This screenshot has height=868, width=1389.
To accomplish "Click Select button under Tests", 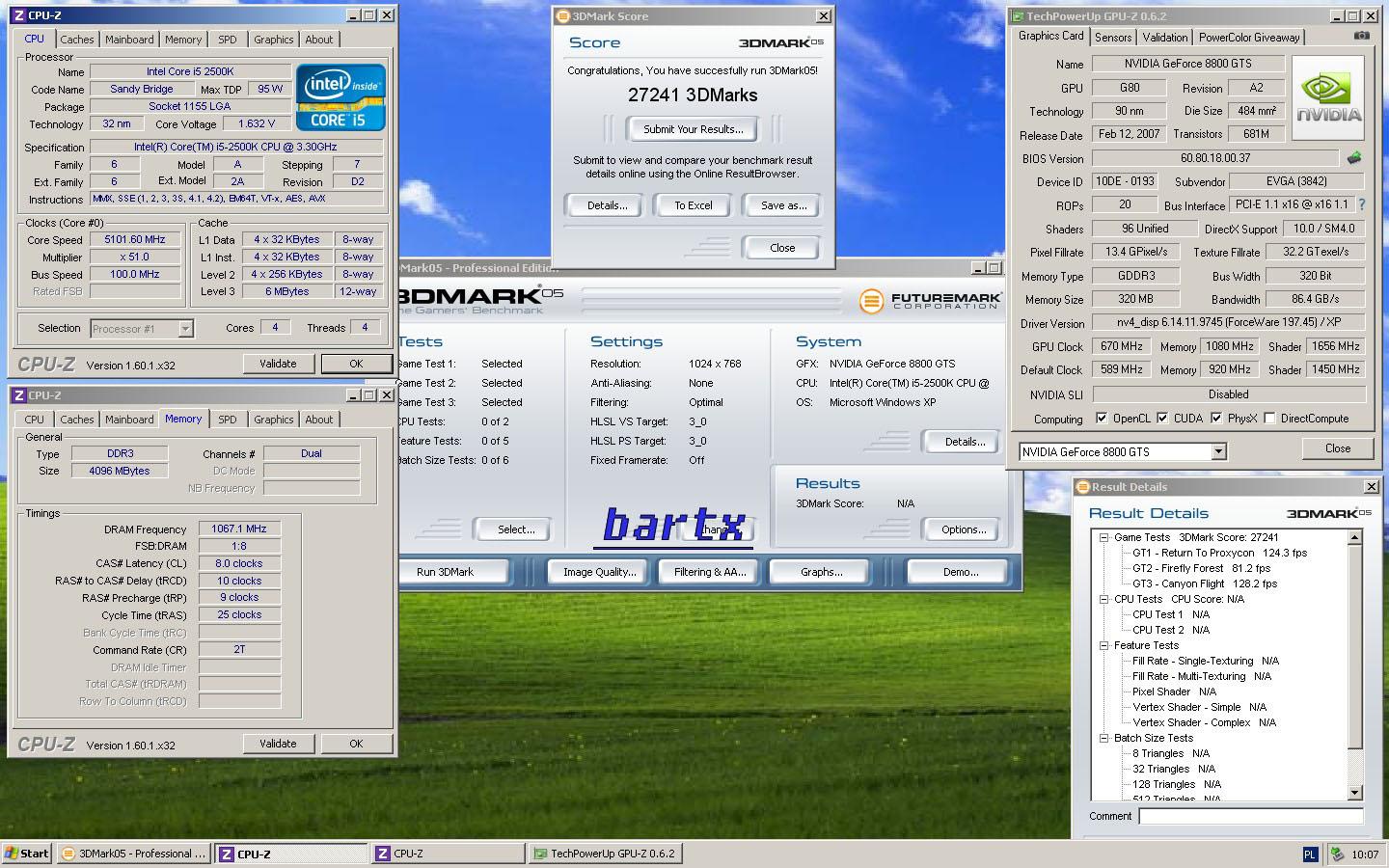I will 516,529.
